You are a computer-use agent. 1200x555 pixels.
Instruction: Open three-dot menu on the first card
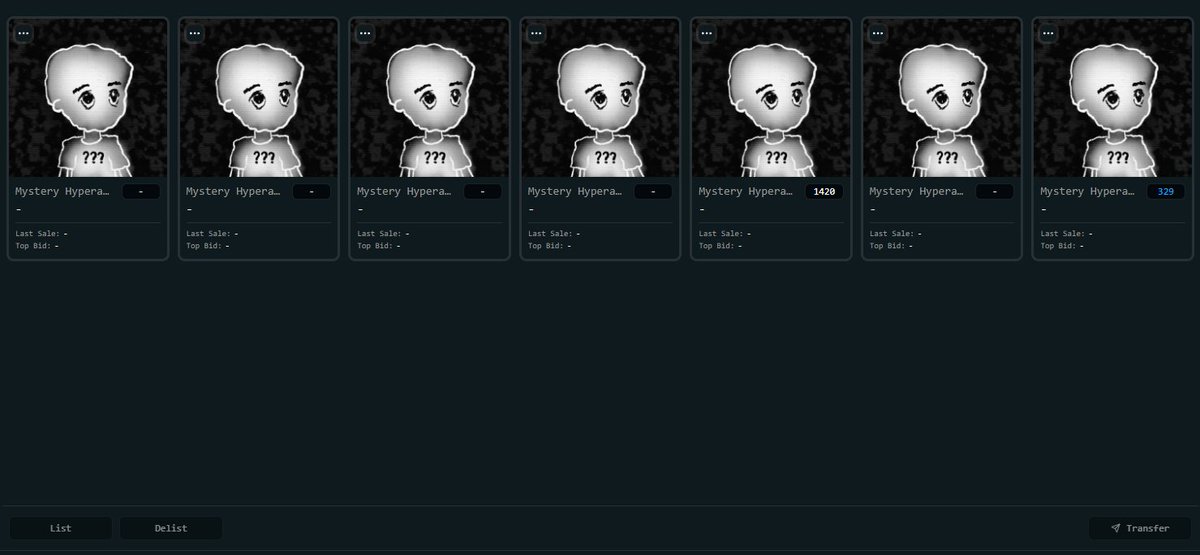23,33
